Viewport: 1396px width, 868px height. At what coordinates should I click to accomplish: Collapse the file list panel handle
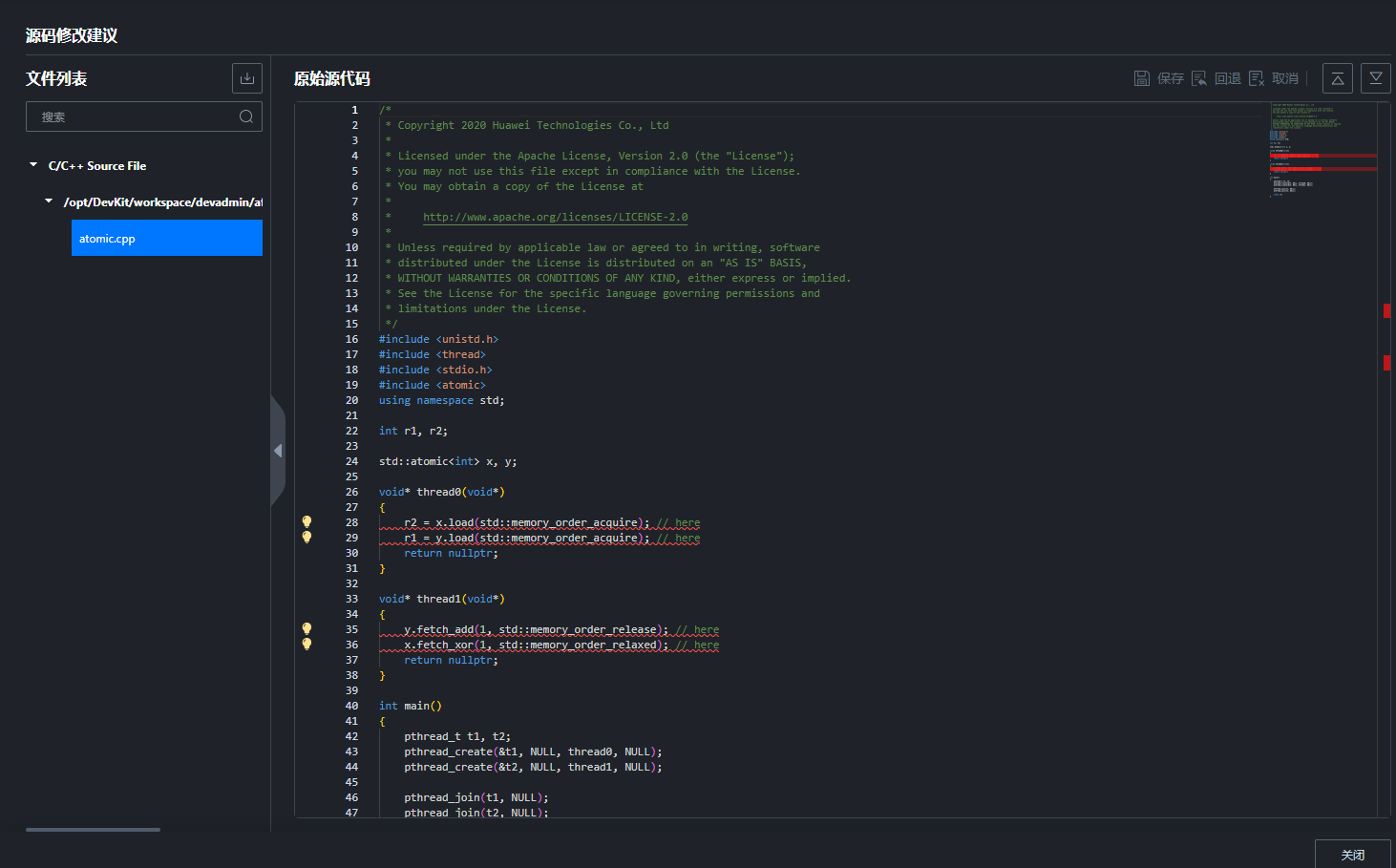pos(278,451)
